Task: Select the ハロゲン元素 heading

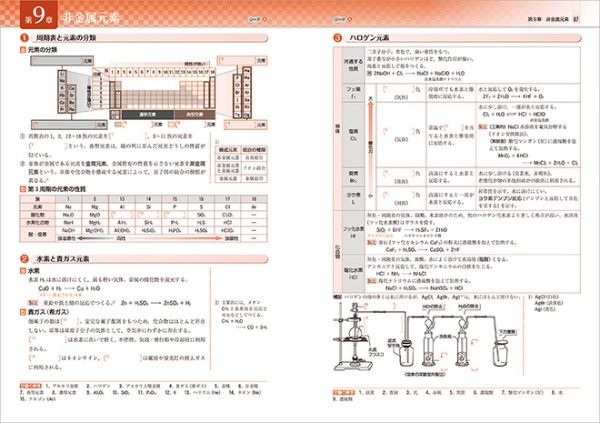Action: coord(369,38)
